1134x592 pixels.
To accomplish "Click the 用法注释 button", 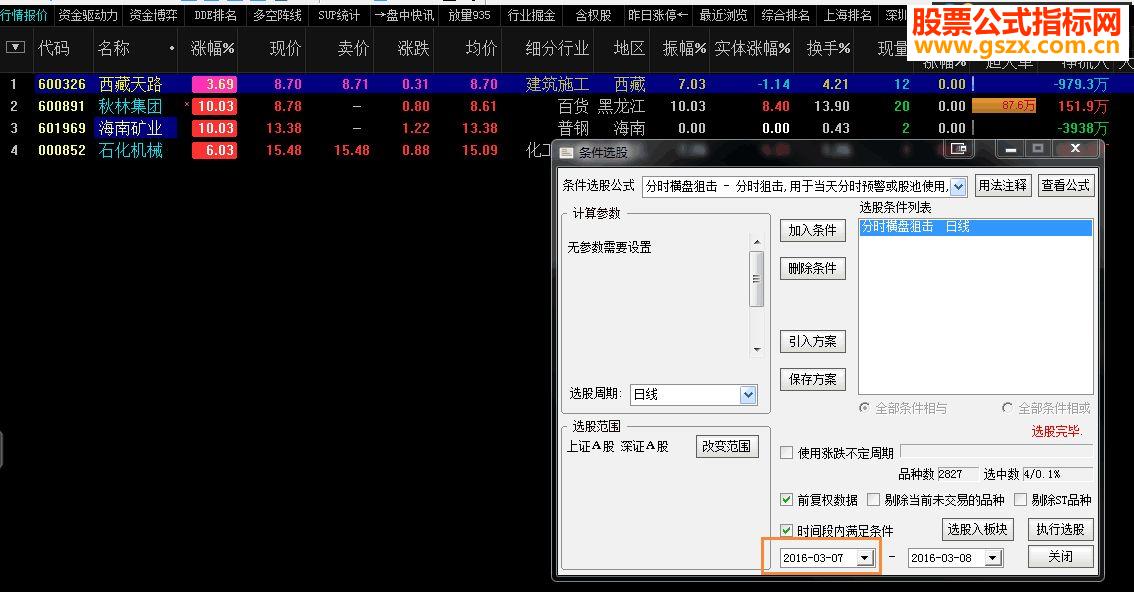I will pyautogui.click(x=1002, y=185).
